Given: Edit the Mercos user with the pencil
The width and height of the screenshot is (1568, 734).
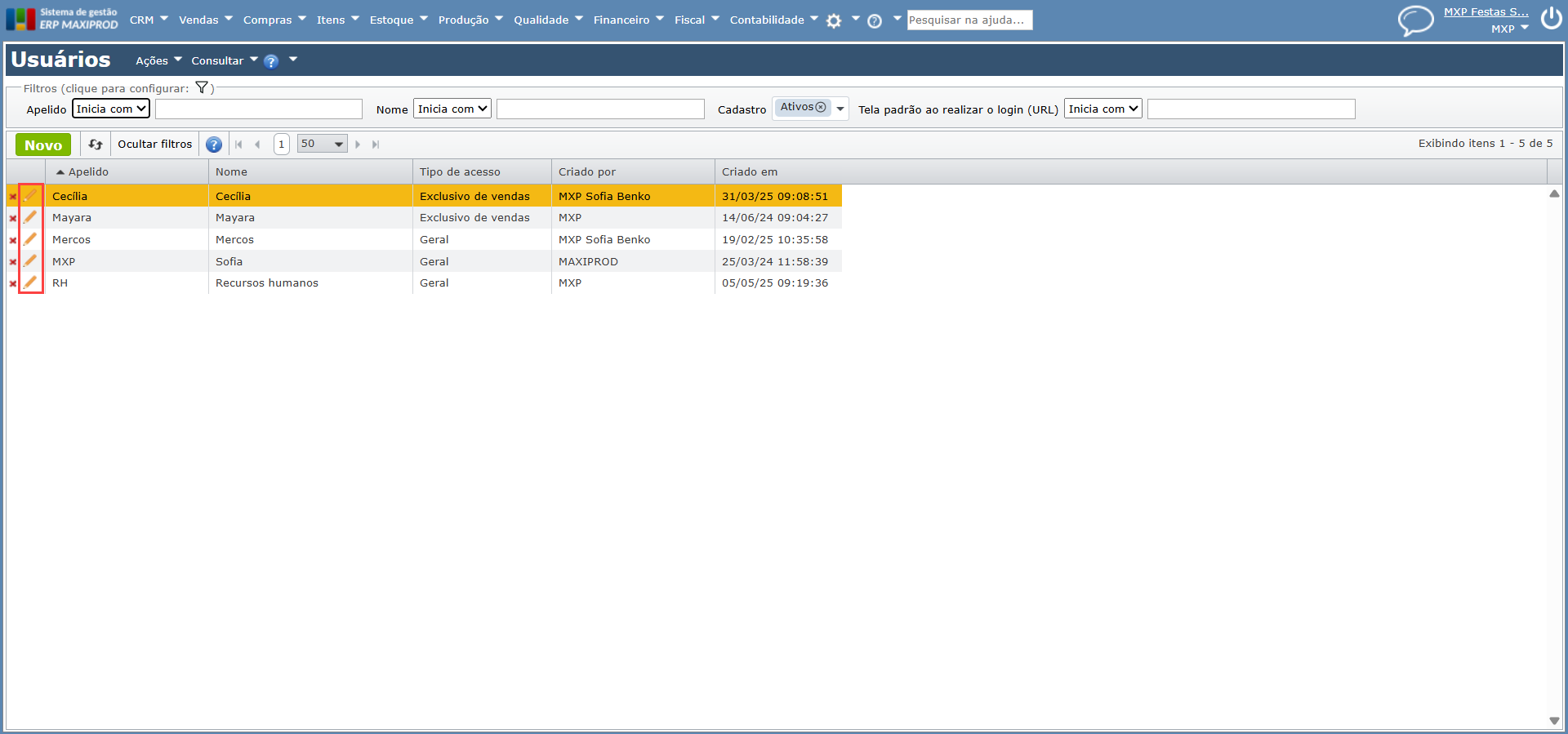Looking at the screenshot, I should pos(30,239).
